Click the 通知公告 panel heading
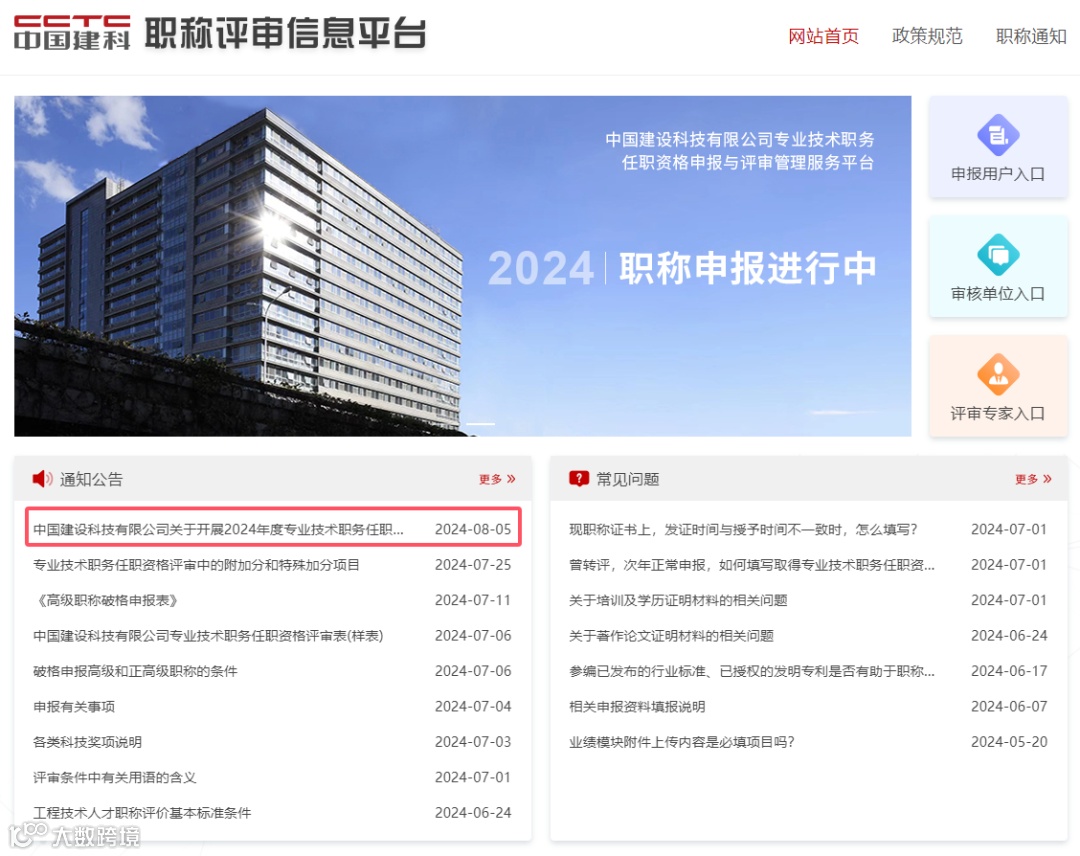The image size is (1080, 856). (91, 479)
